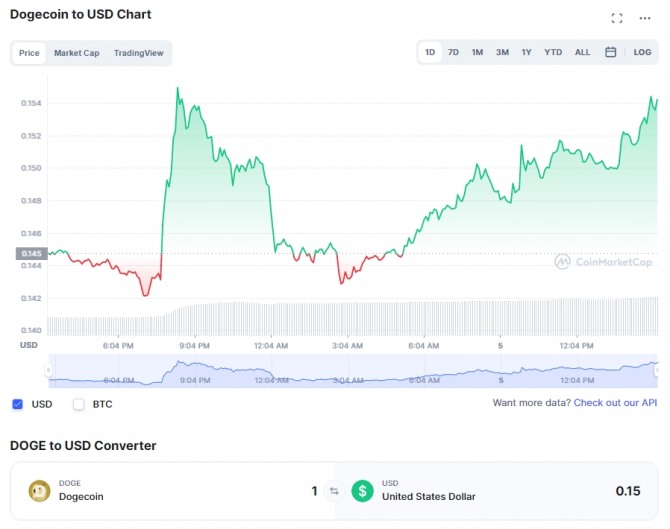Click the green dollar sign USD icon

(362, 491)
